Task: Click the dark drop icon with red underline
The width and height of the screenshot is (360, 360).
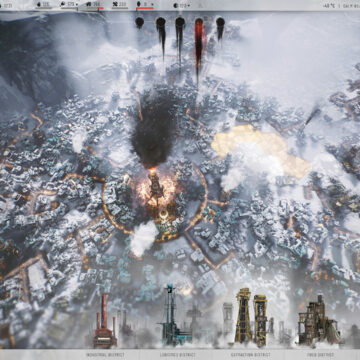Action: tap(139, 4)
